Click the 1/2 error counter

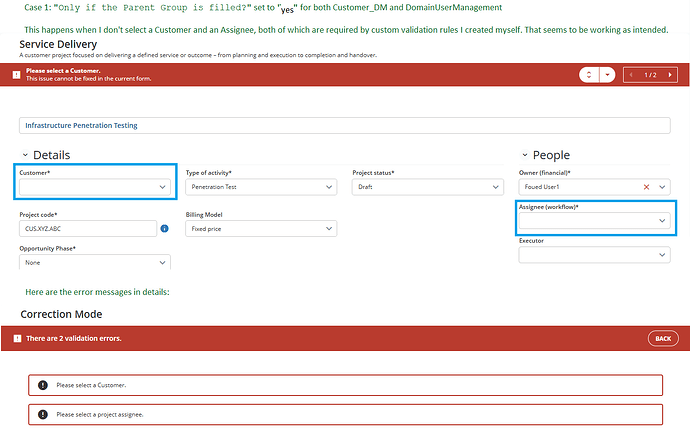(650, 75)
